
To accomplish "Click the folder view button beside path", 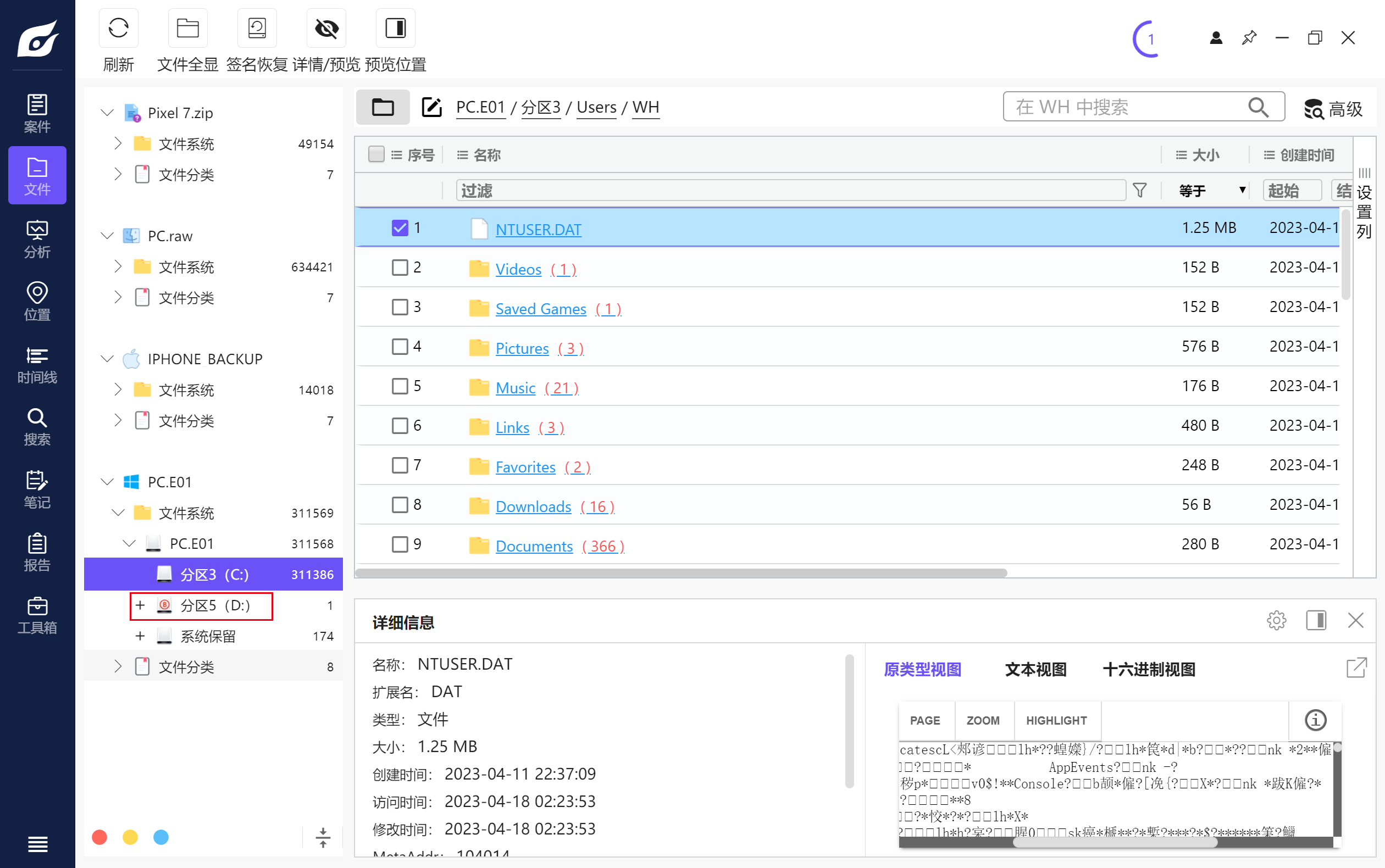I will click(383, 107).
